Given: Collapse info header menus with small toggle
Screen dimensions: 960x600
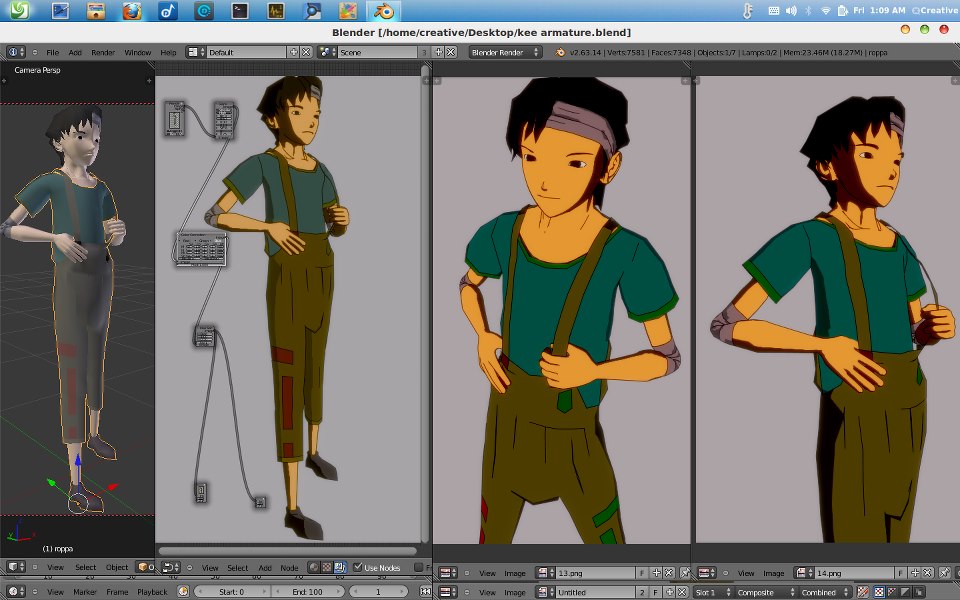Looking at the screenshot, I should click(35, 52).
